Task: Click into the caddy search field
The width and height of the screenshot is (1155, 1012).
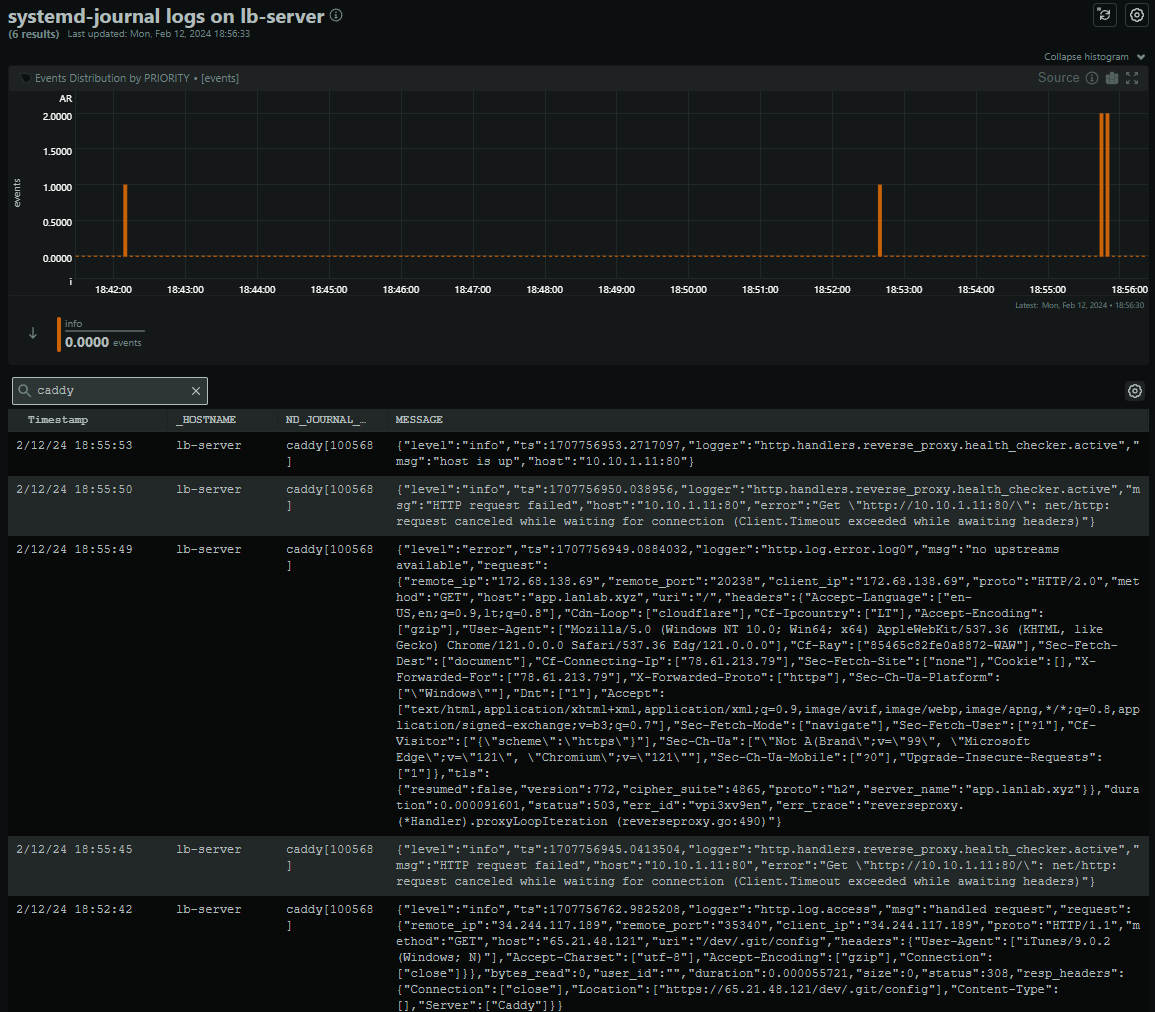Action: point(110,391)
